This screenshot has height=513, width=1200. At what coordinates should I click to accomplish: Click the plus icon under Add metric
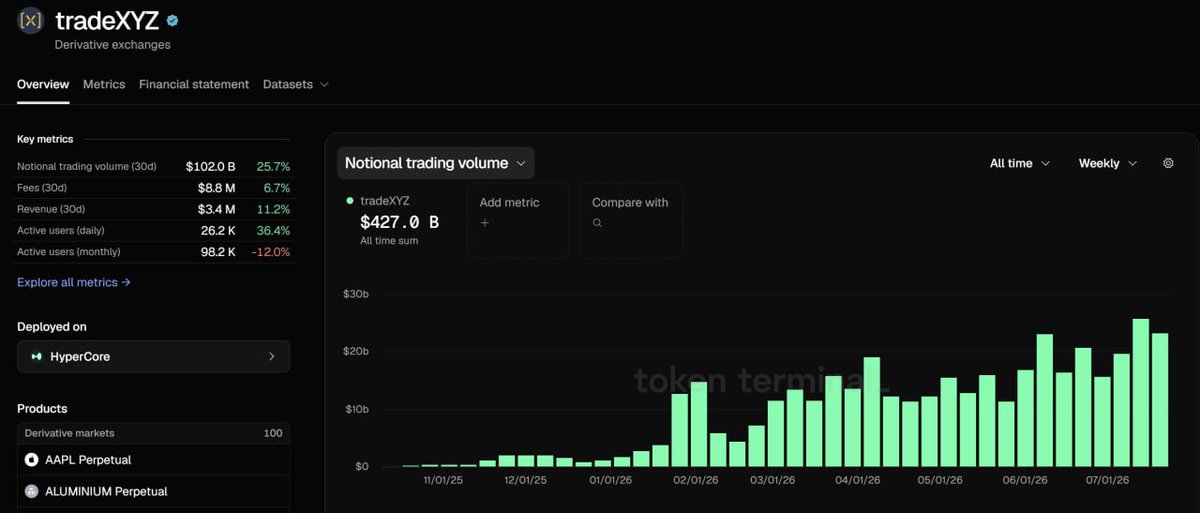click(x=485, y=223)
